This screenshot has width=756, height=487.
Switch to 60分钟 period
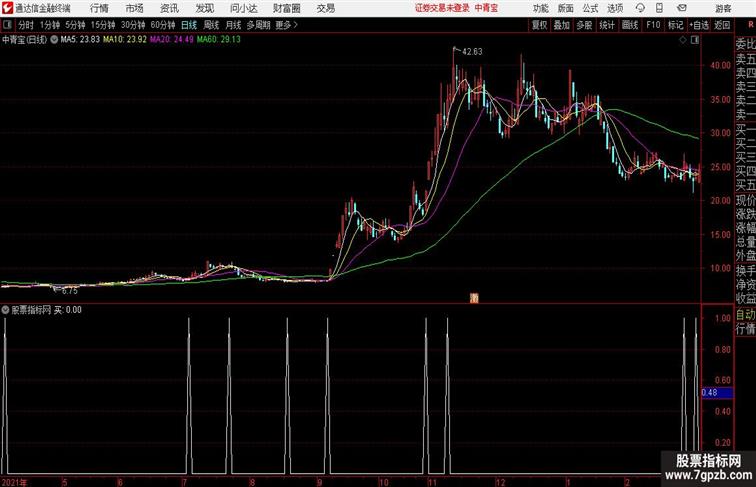click(163, 25)
